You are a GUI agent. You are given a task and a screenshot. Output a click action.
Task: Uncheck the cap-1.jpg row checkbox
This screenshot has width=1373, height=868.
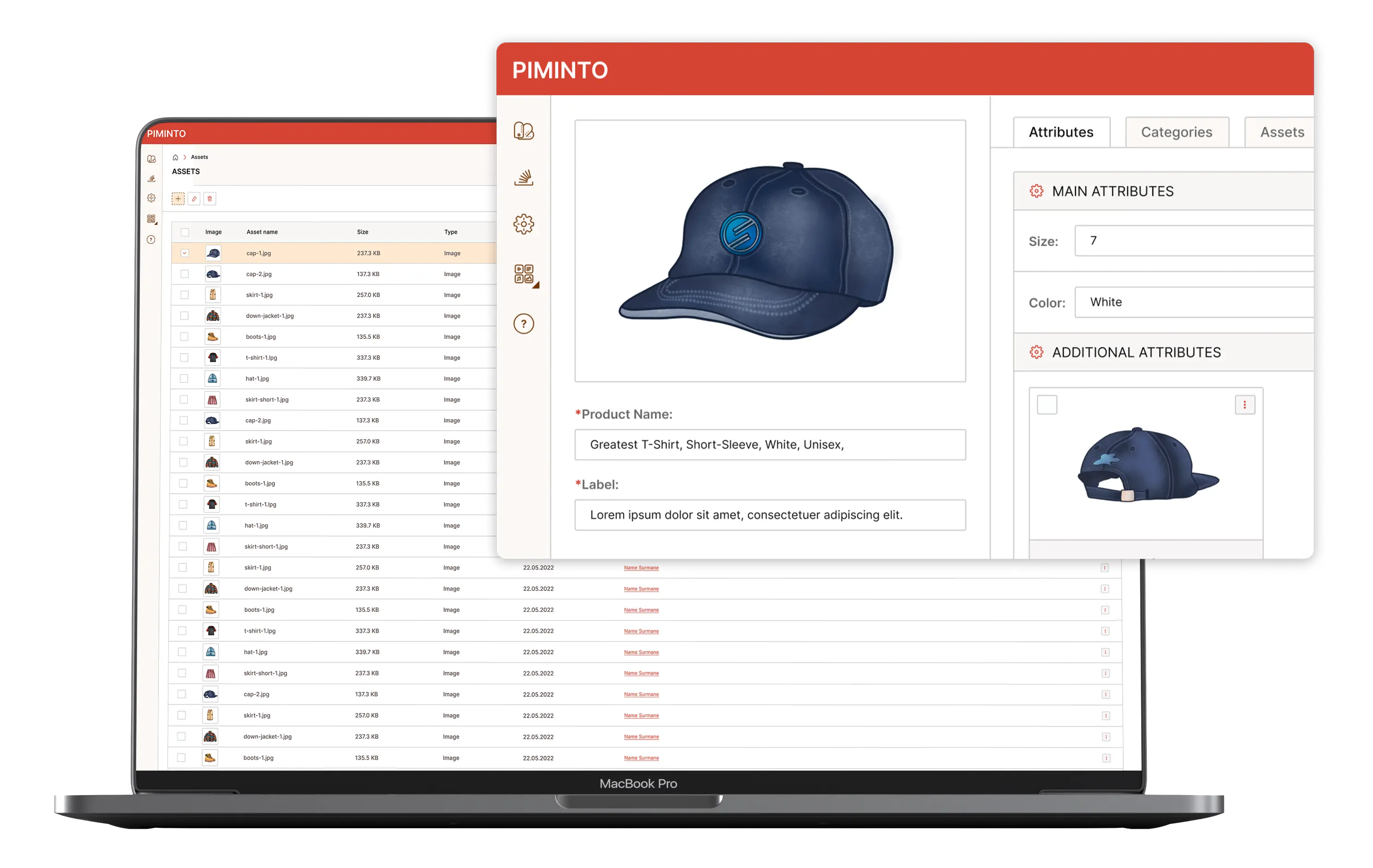click(185, 253)
